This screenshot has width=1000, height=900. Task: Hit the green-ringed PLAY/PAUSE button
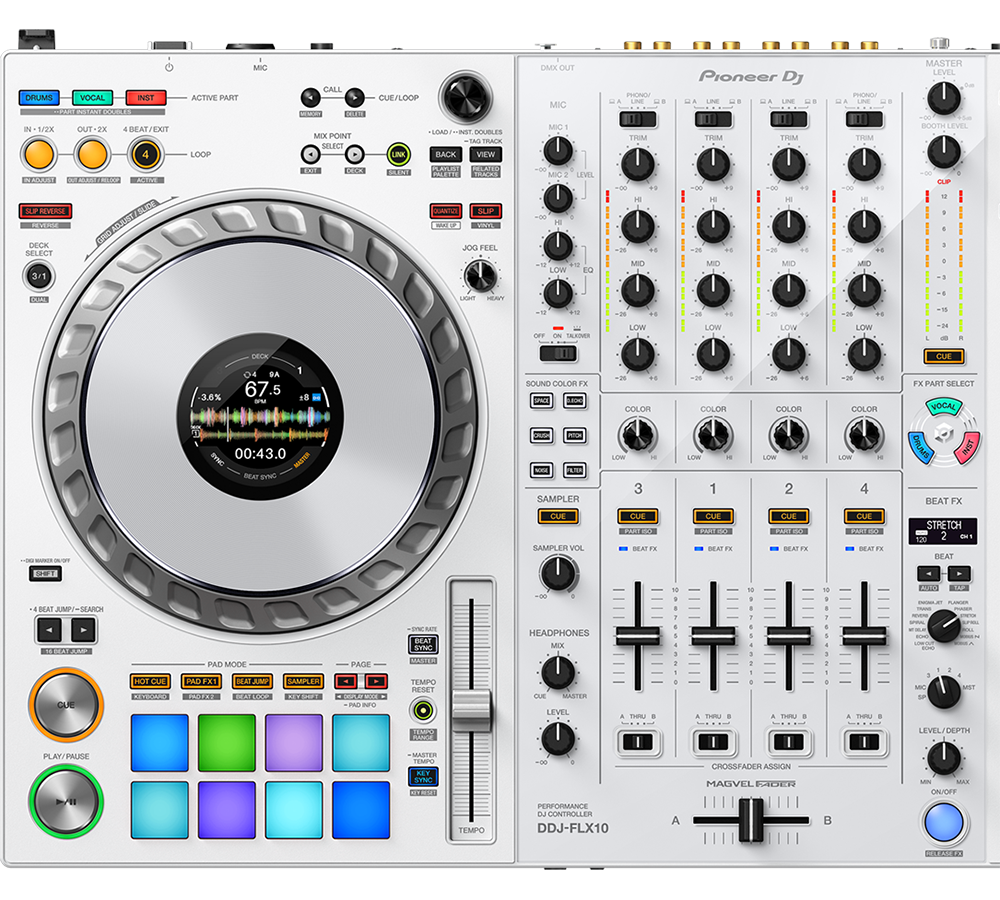66,801
